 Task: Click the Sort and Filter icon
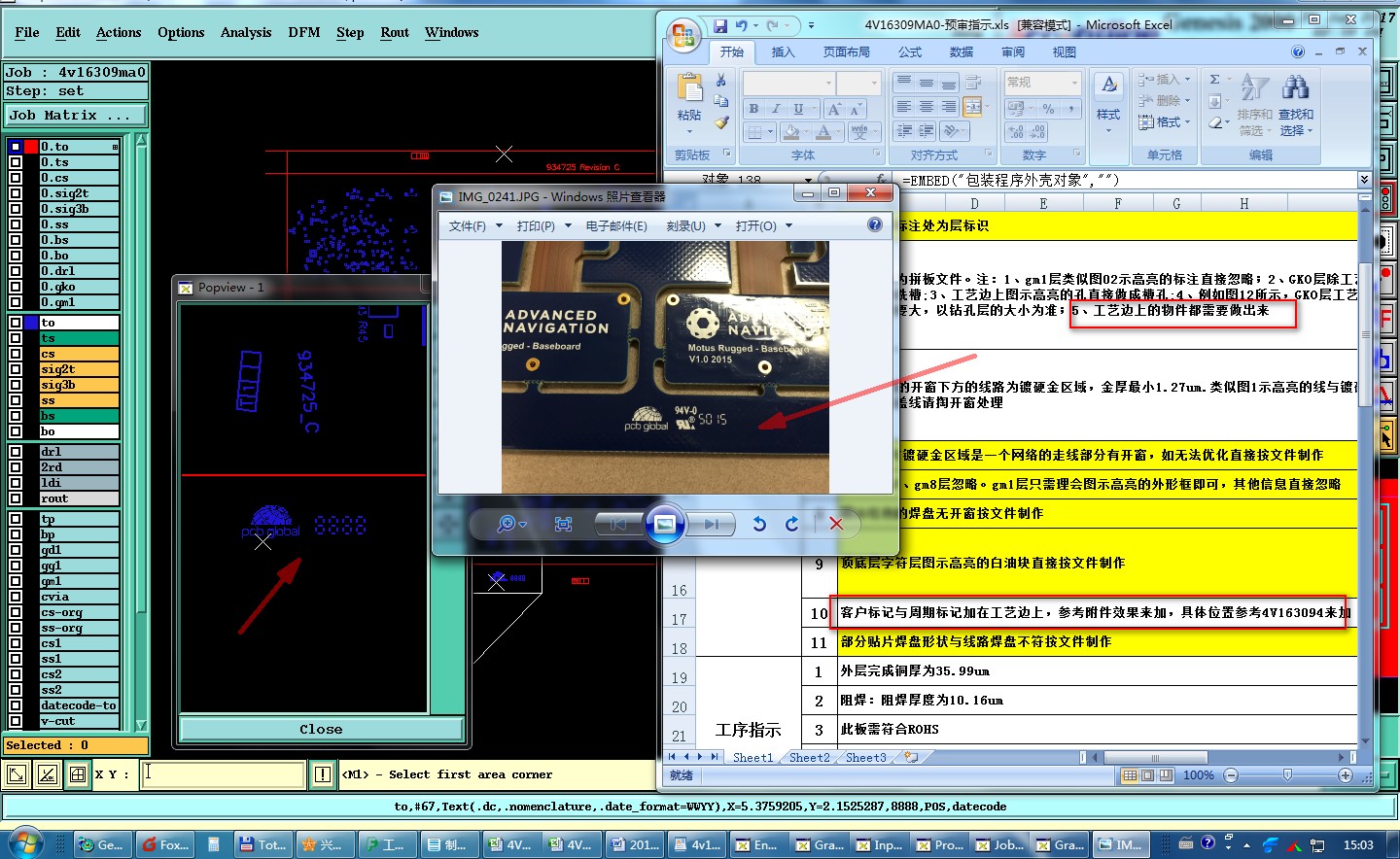click(1254, 88)
